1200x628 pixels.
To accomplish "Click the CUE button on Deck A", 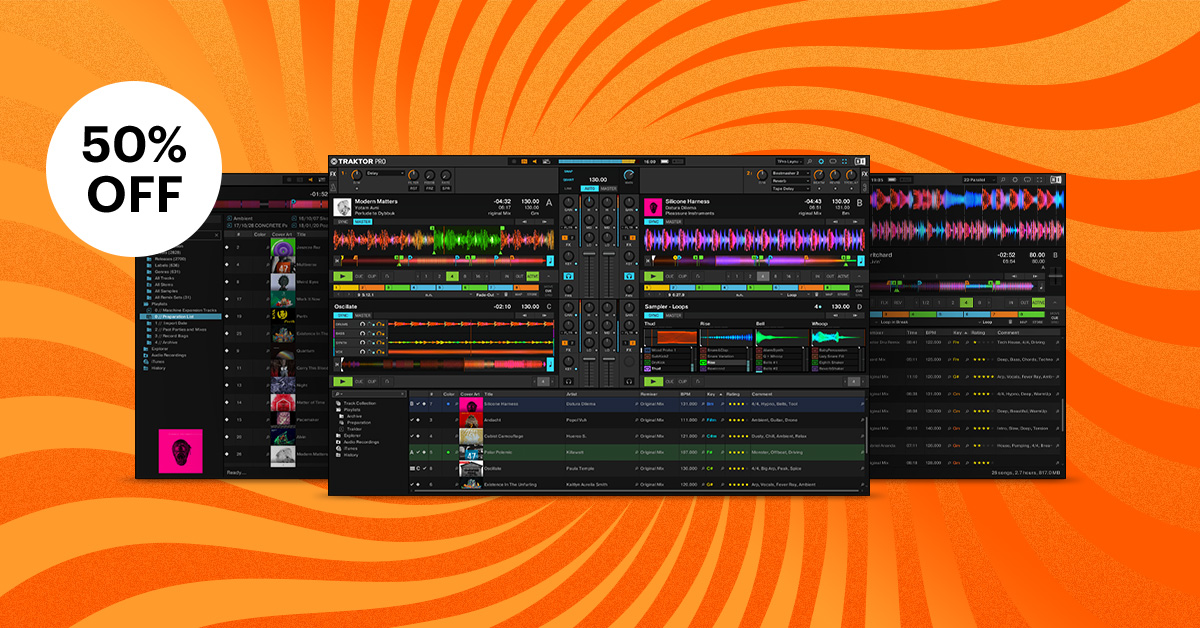I will pos(360,275).
